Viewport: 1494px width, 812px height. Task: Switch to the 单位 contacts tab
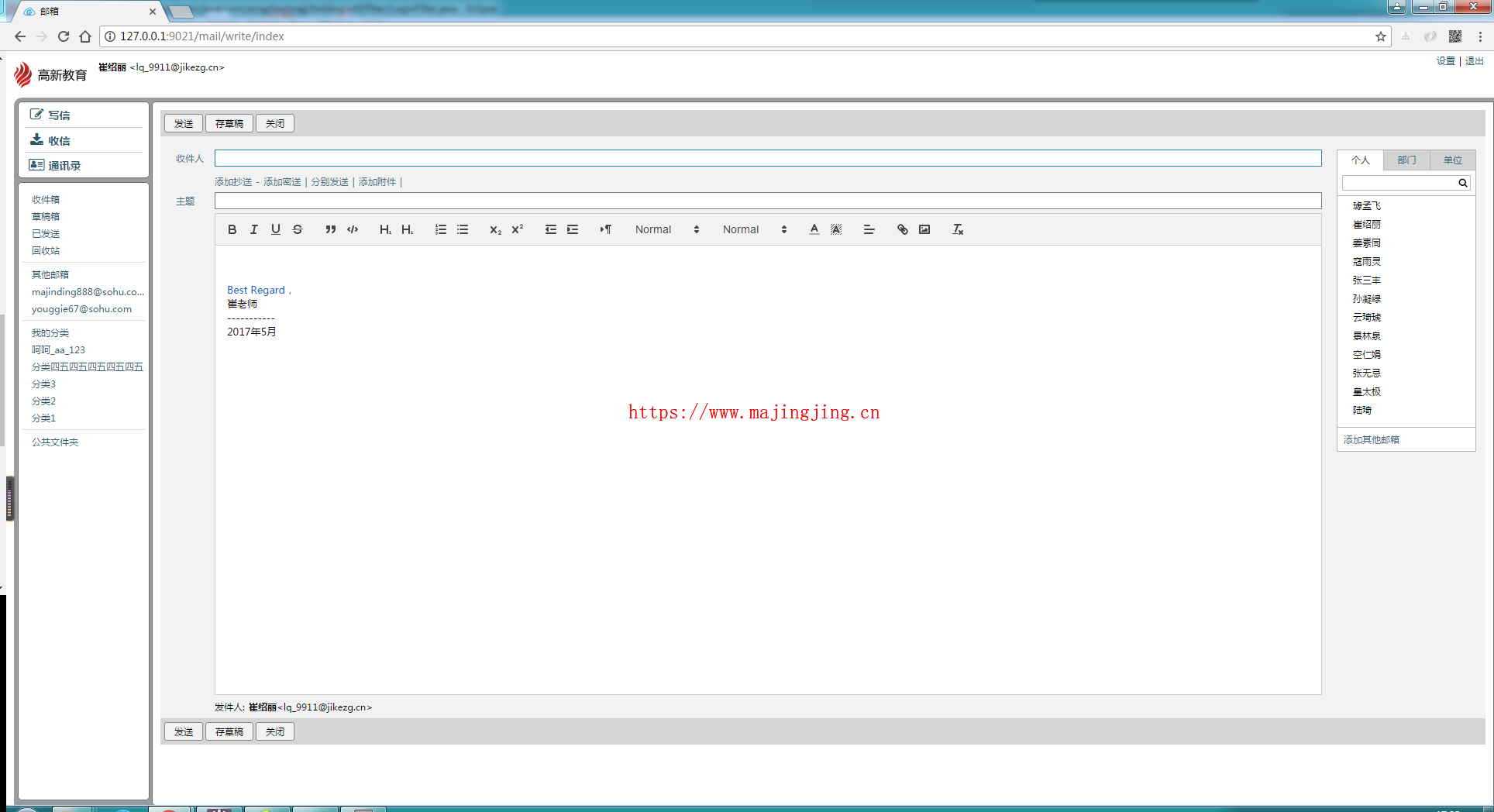point(1453,160)
